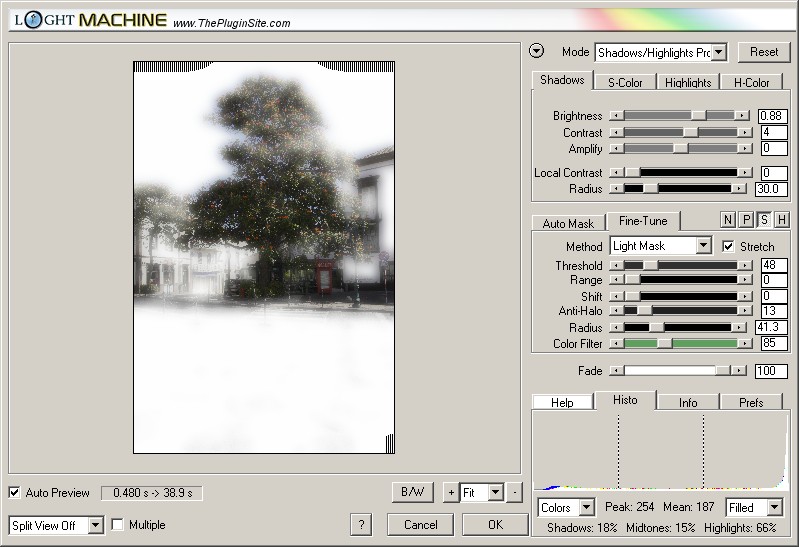The height and width of the screenshot is (547, 799).
Task: Uncheck the Stretch checkbox
Action: pyautogui.click(x=728, y=246)
